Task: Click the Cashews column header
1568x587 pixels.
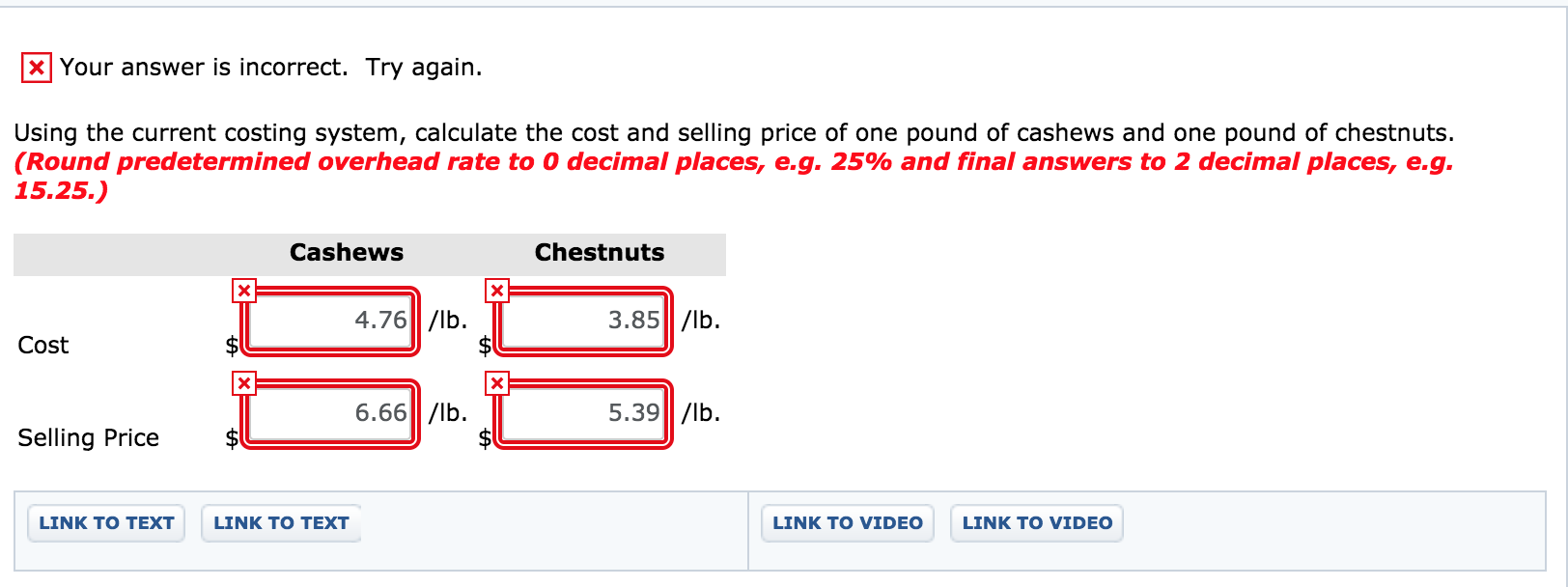Action: 346,252
